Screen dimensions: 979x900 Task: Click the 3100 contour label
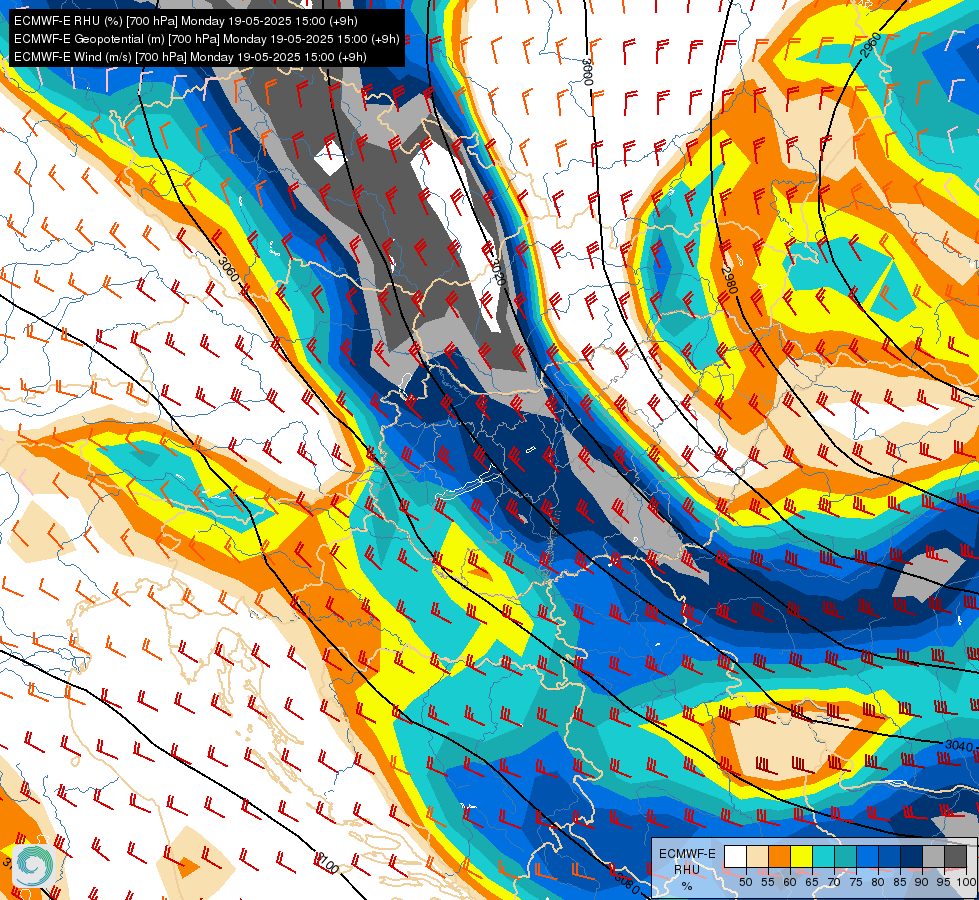[326, 863]
